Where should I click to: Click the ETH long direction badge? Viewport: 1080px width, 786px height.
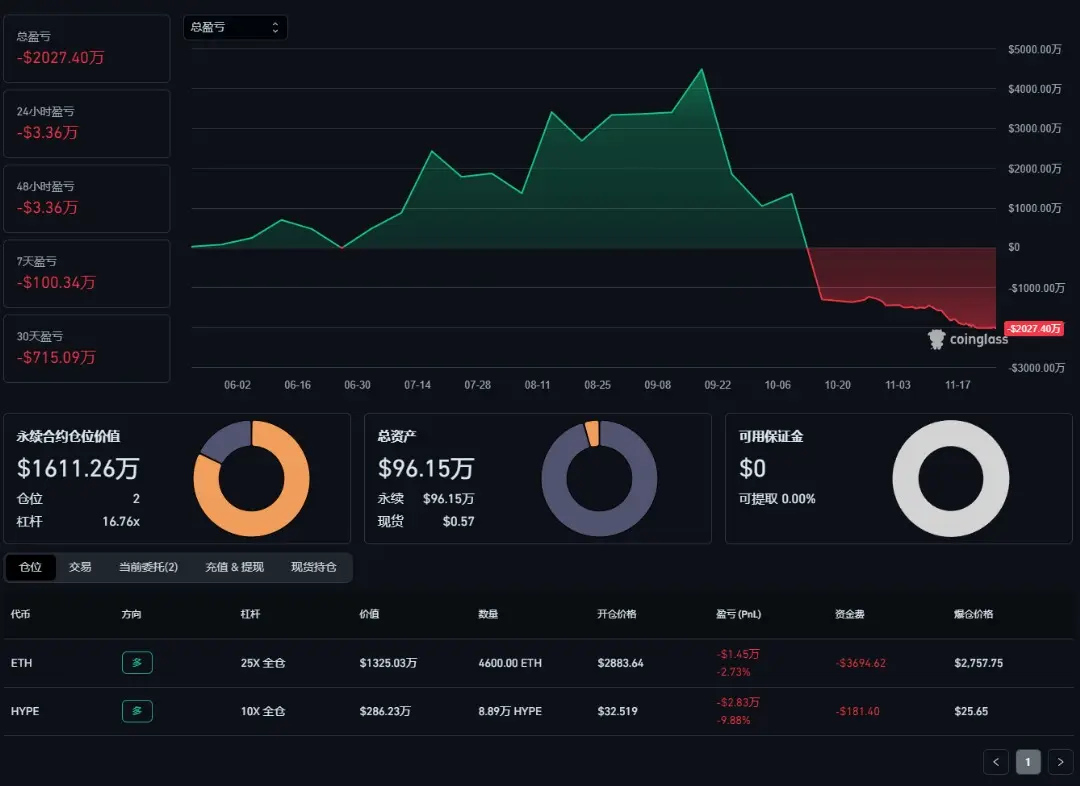[137, 663]
